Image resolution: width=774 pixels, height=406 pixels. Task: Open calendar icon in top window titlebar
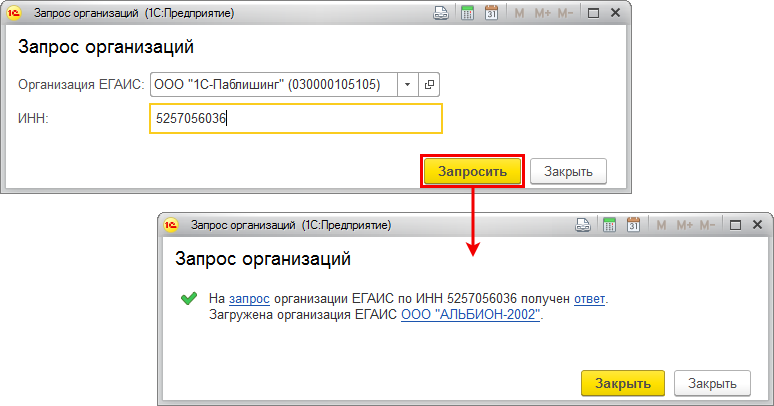(x=491, y=13)
